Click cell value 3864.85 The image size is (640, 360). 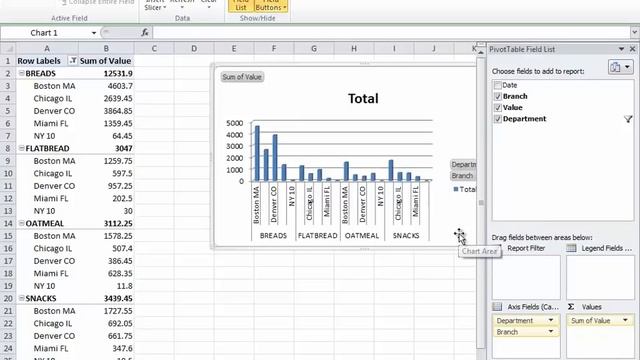click(x=106, y=111)
